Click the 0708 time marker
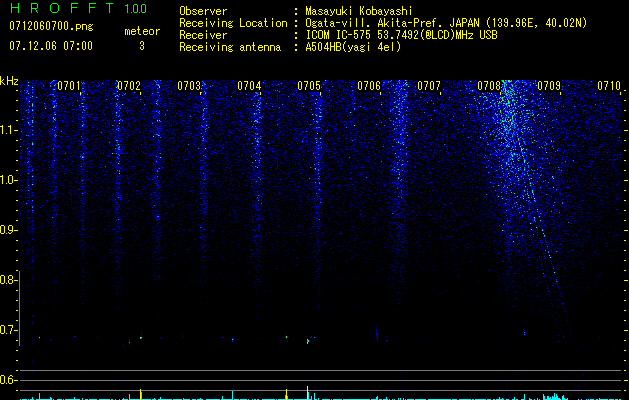 pos(489,86)
